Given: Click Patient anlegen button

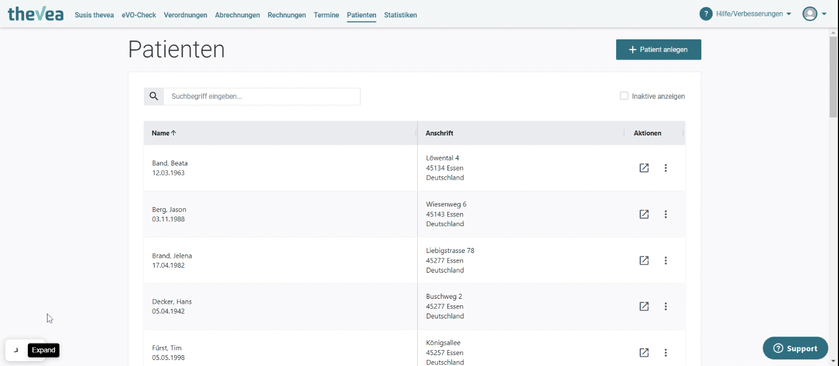Looking at the screenshot, I should [658, 49].
